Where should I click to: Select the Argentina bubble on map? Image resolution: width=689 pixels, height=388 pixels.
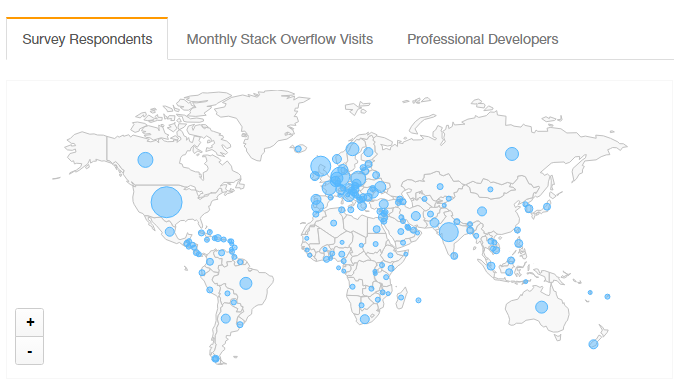(x=226, y=318)
